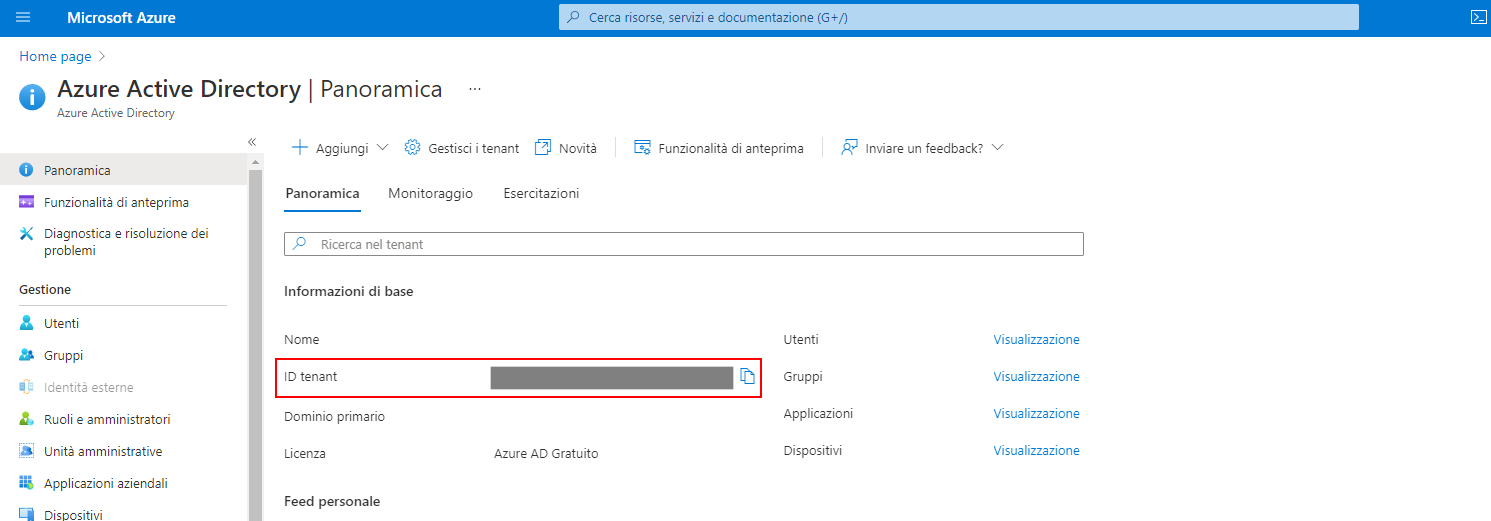Switch to the Esercitazioni tab
This screenshot has height=521, width=1491.
coord(541,193)
